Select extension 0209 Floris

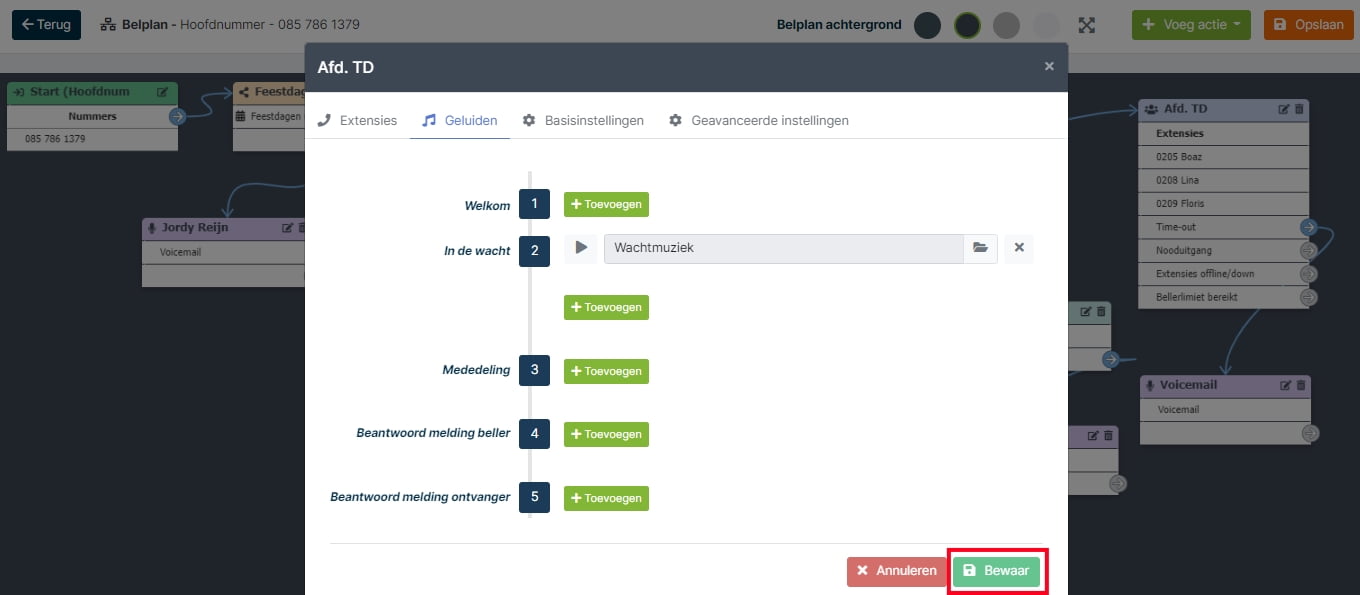tap(1223, 204)
